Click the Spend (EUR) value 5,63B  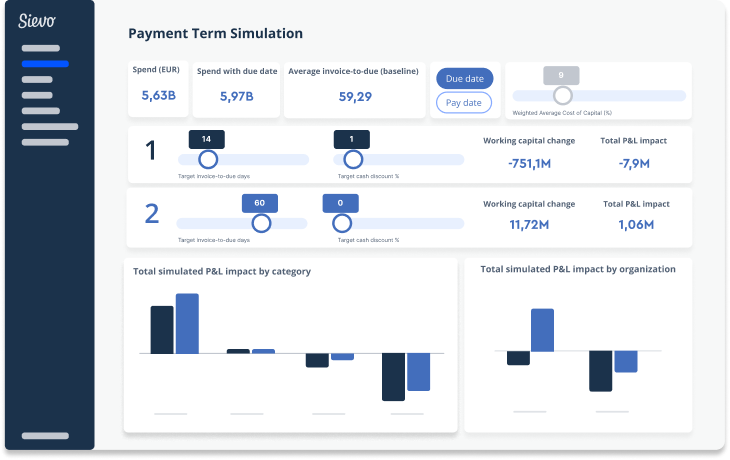[x=158, y=95]
